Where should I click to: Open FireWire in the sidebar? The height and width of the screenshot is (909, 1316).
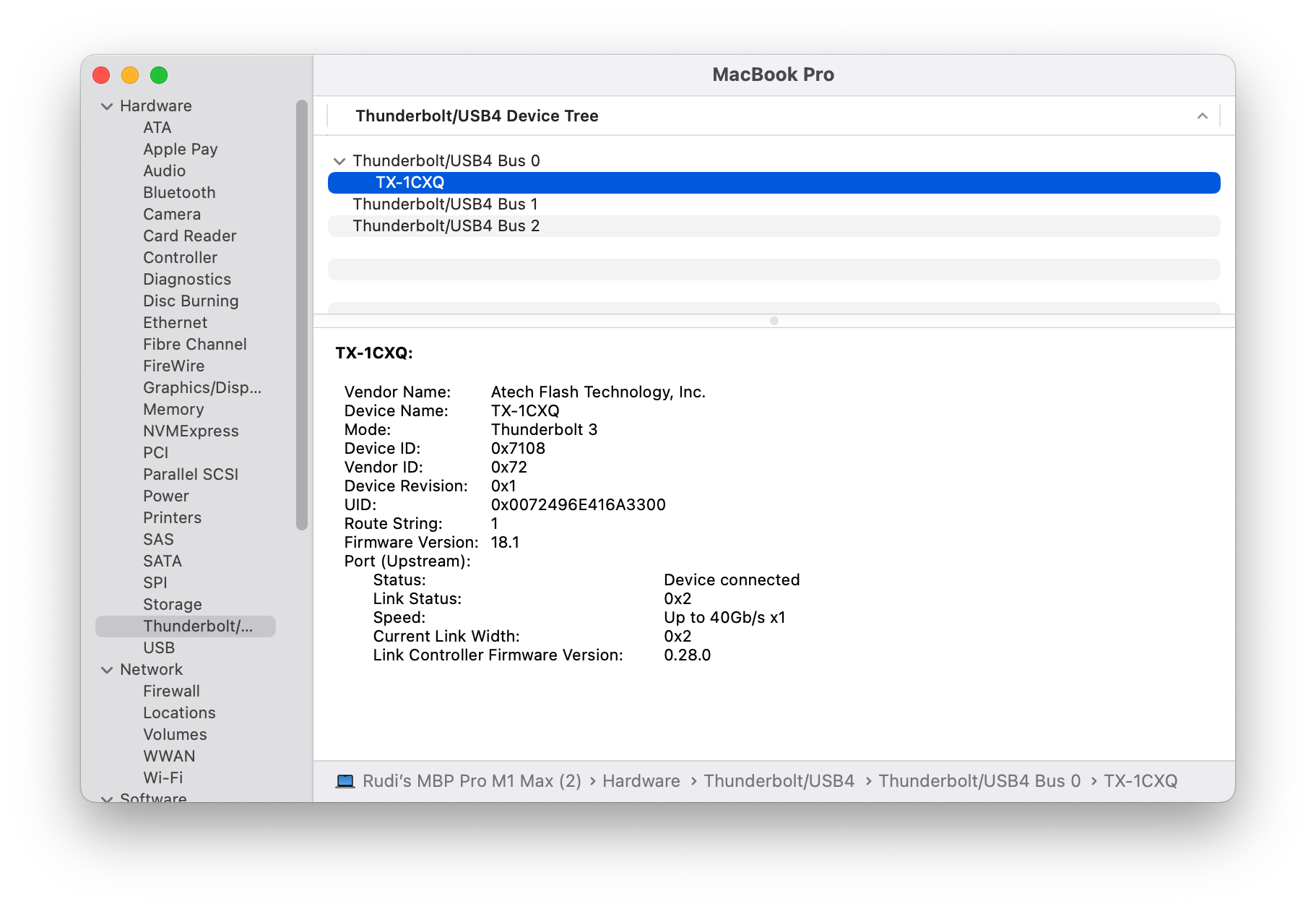[173, 366]
